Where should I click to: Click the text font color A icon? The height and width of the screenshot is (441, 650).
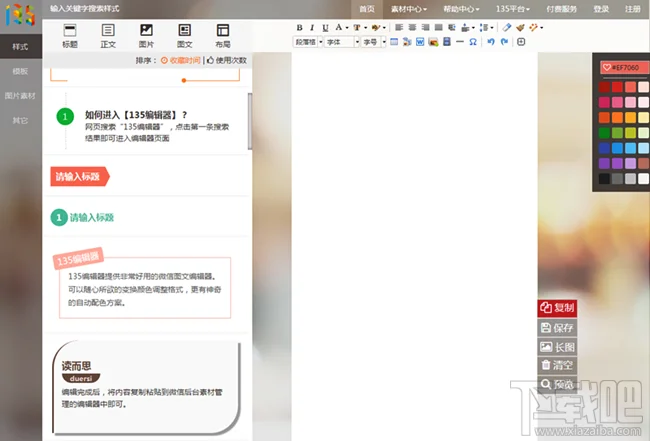(339, 27)
